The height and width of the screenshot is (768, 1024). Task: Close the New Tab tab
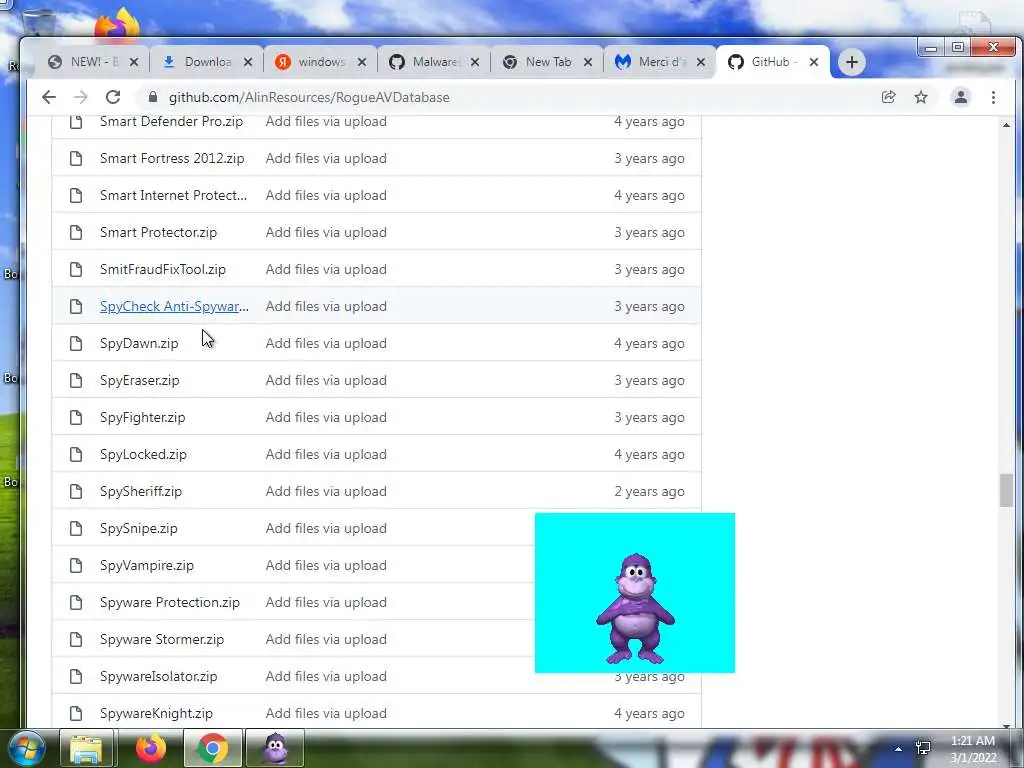click(x=588, y=62)
